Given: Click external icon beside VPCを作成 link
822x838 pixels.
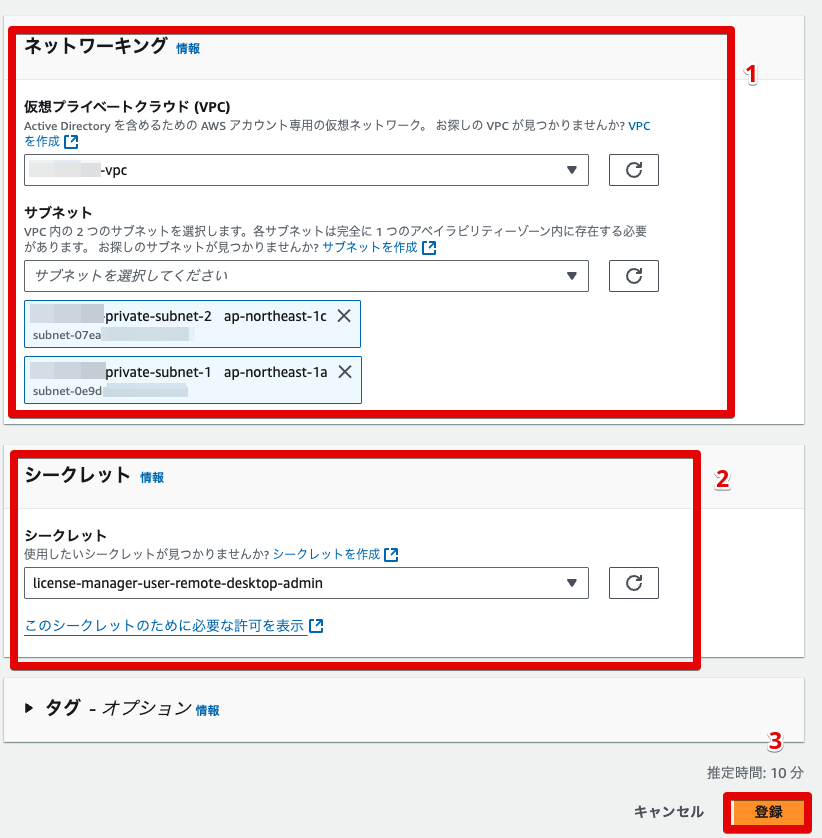Looking at the screenshot, I should point(71,142).
